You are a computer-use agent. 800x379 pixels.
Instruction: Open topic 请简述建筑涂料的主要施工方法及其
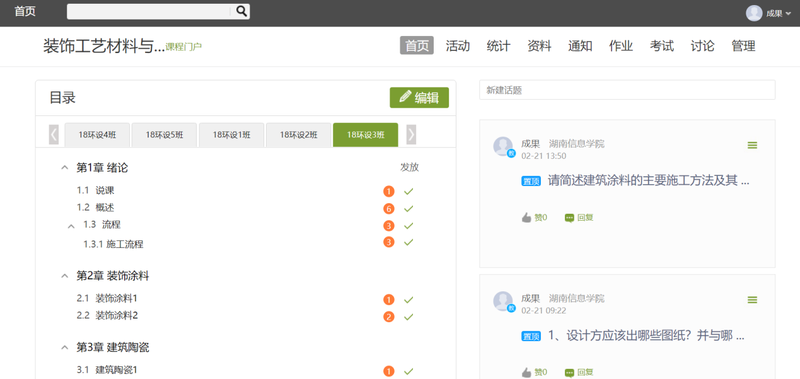tap(648, 181)
